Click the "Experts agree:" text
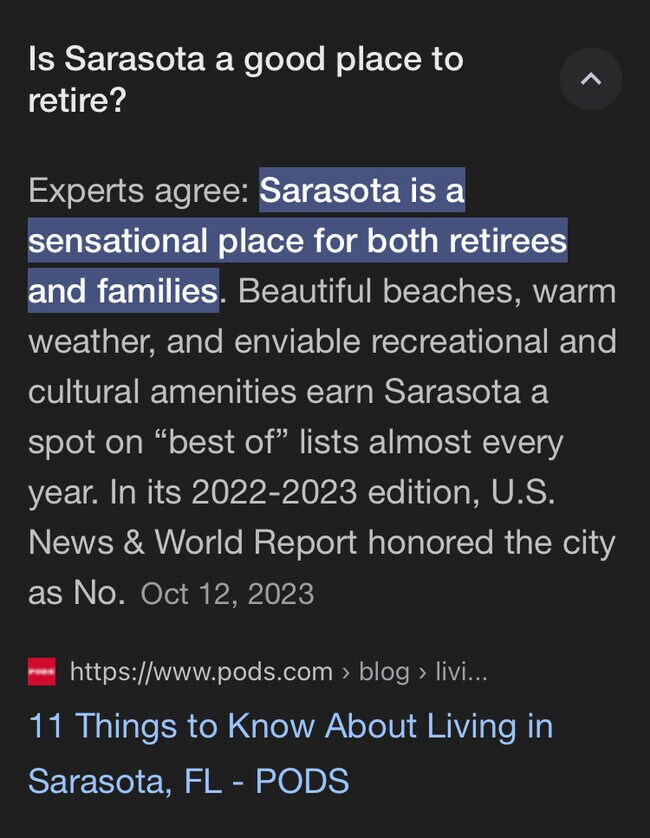Viewport: 650px width, 838px height. tap(138, 191)
